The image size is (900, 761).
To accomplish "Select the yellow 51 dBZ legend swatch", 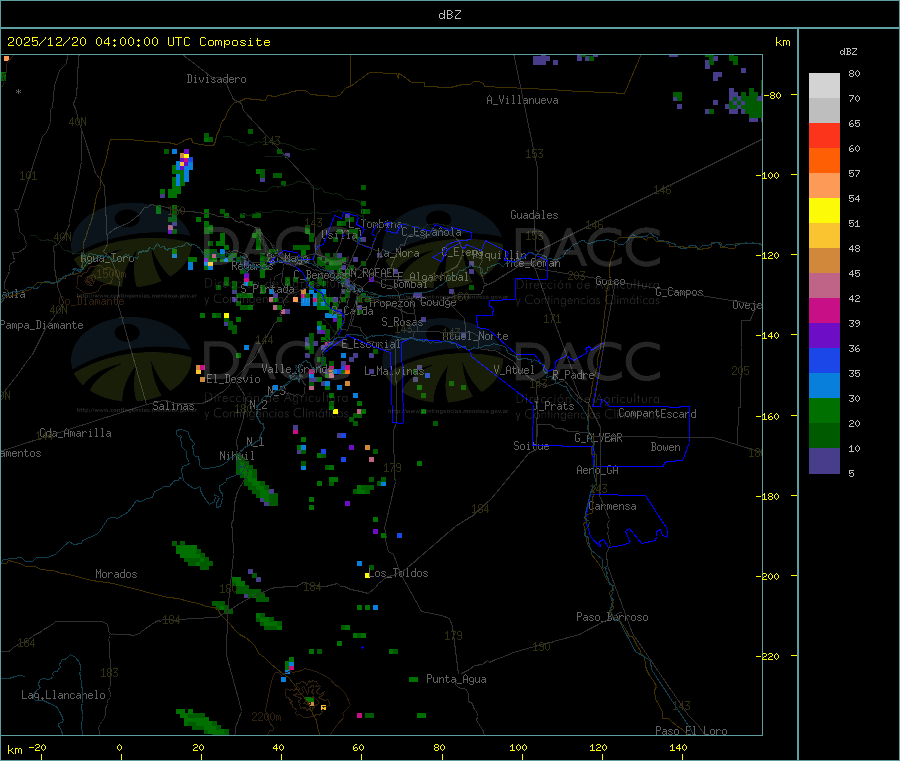I will pyautogui.click(x=824, y=211).
